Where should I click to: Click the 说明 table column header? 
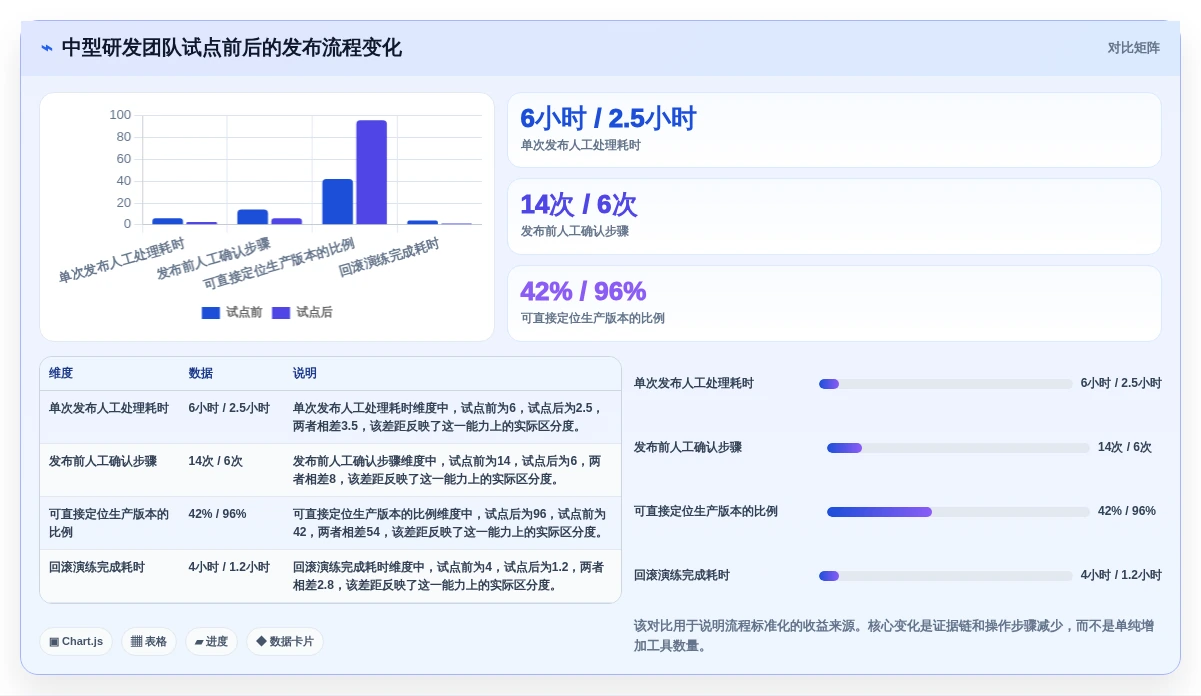click(305, 373)
